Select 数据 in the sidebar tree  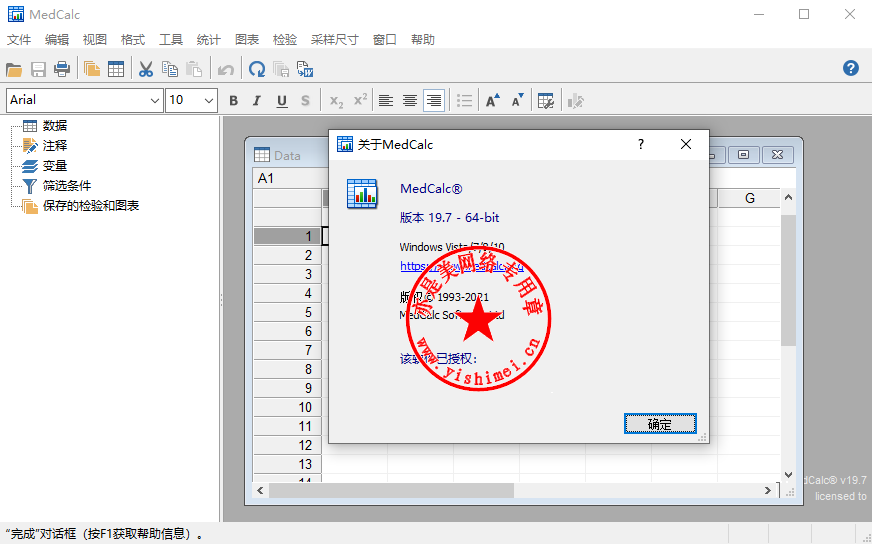(54, 126)
